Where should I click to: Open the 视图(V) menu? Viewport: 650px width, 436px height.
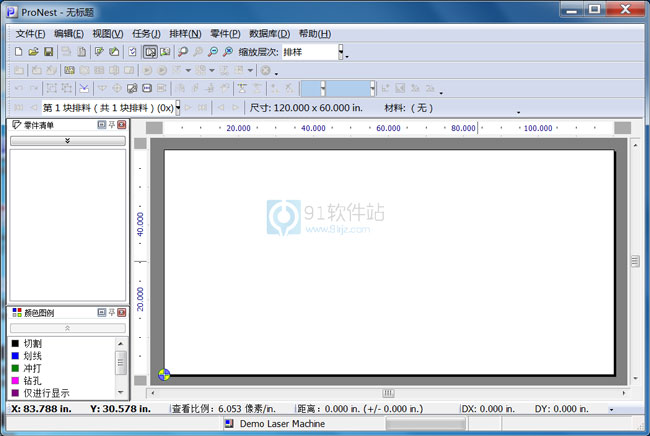108,34
